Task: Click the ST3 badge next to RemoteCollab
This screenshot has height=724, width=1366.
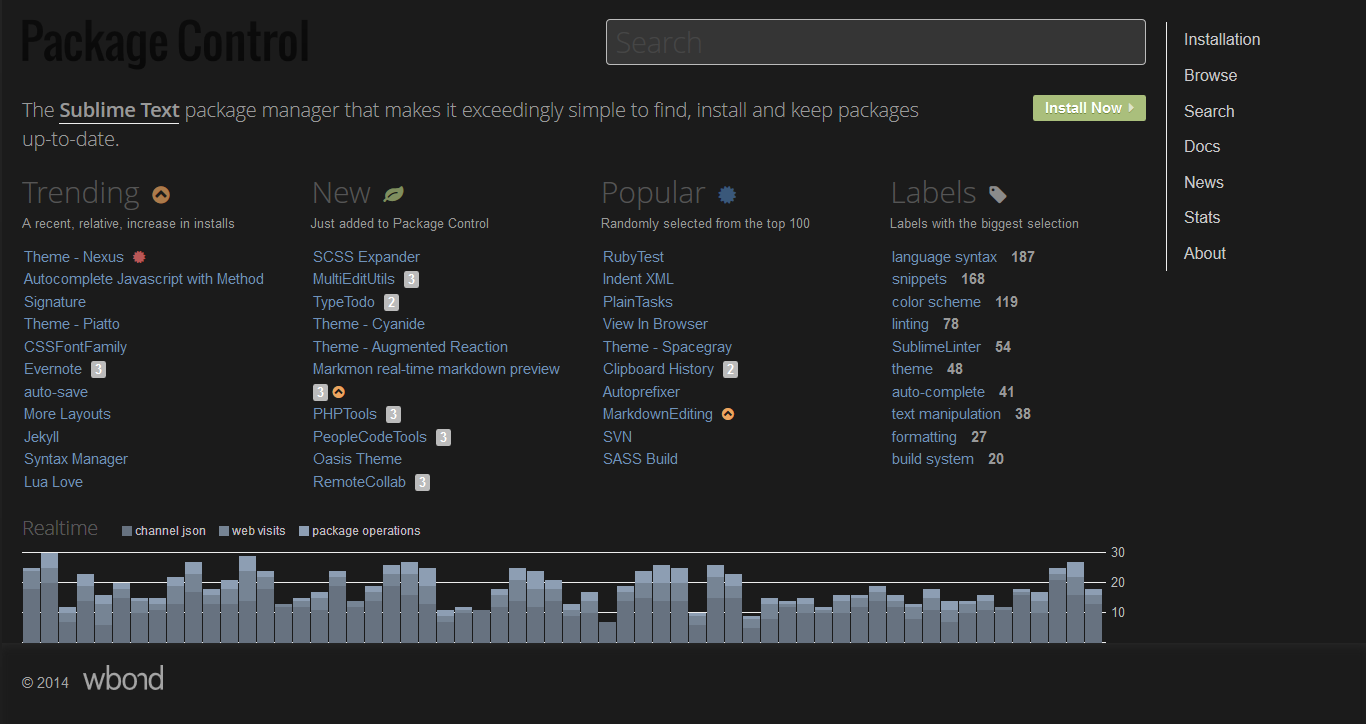Action: pos(422,482)
